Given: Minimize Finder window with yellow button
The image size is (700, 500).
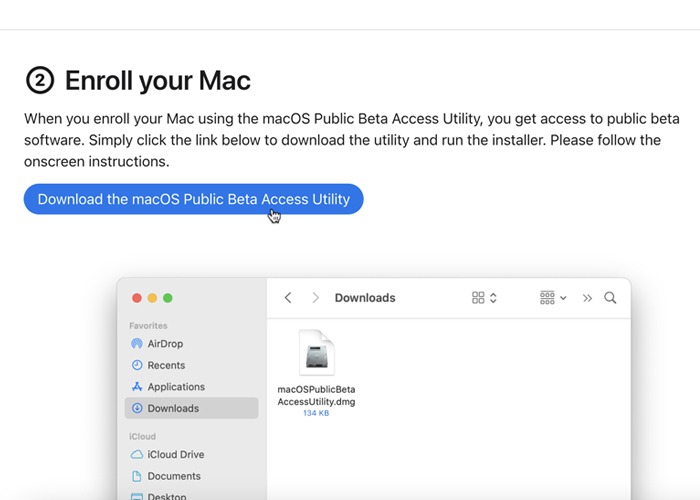Looking at the screenshot, I should coord(152,298).
